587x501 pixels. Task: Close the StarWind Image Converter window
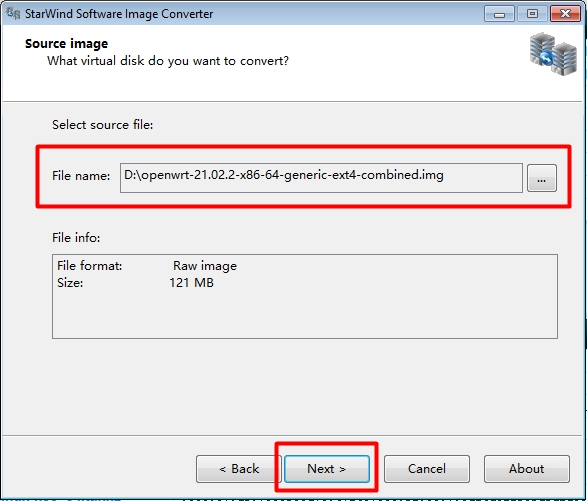click(565, 14)
